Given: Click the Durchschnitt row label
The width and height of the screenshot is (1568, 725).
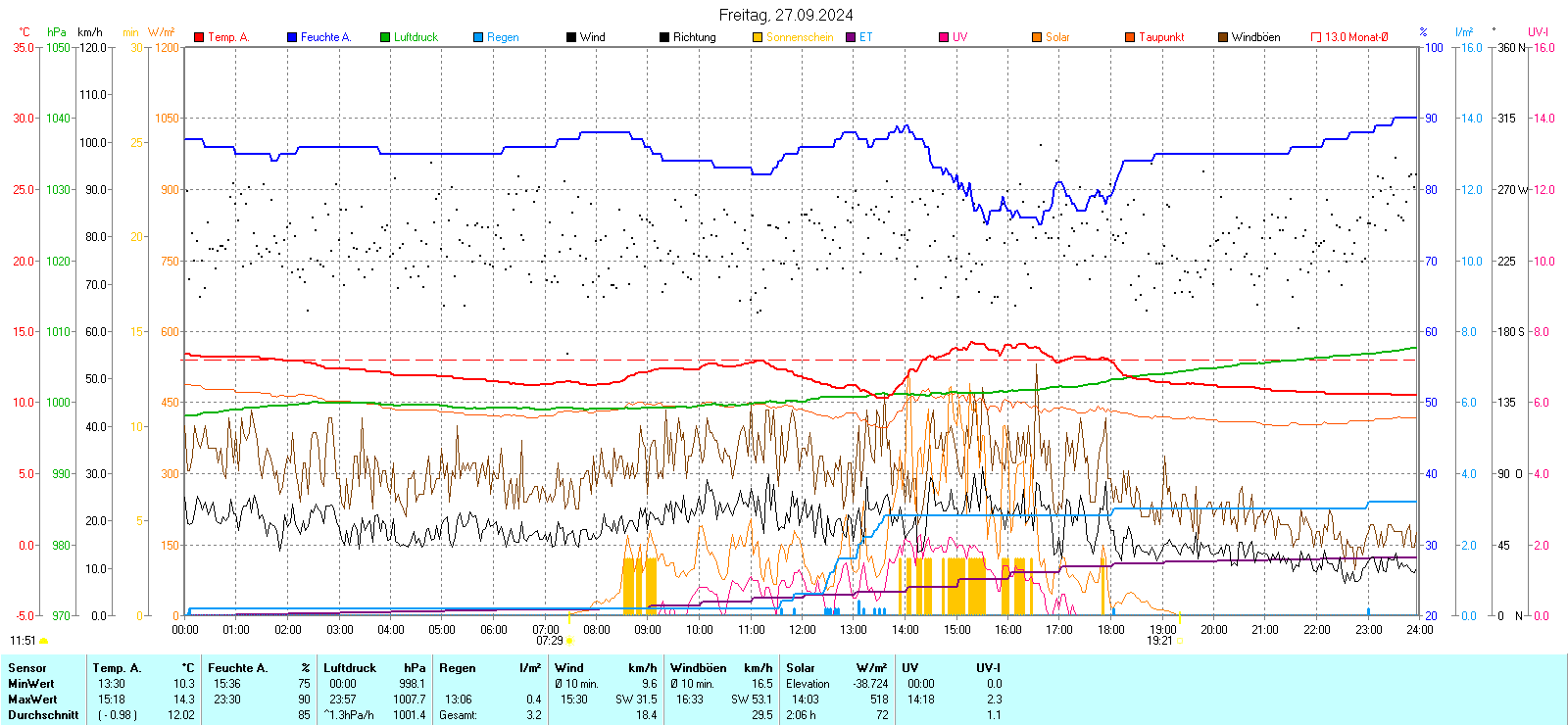Looking at the screenshot, I should [x=43, y=715].
